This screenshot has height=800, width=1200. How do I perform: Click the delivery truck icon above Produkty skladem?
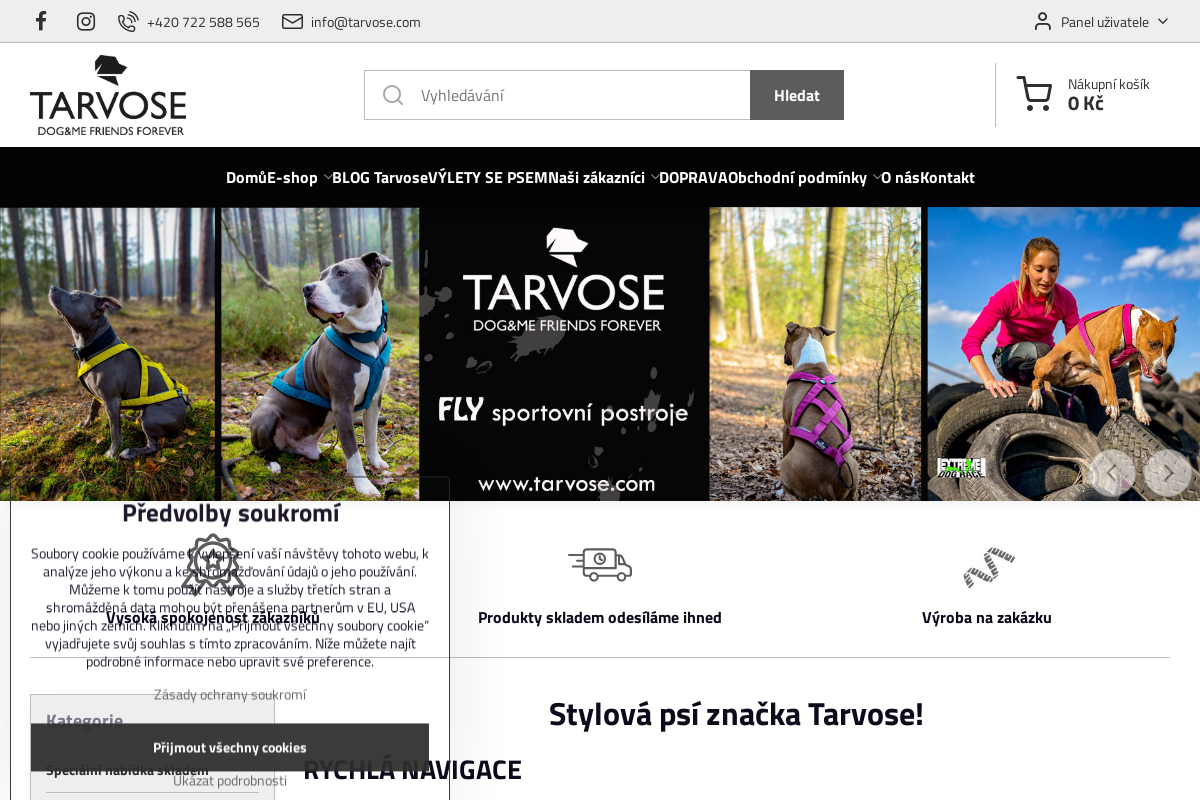click(x=599, y=564)
